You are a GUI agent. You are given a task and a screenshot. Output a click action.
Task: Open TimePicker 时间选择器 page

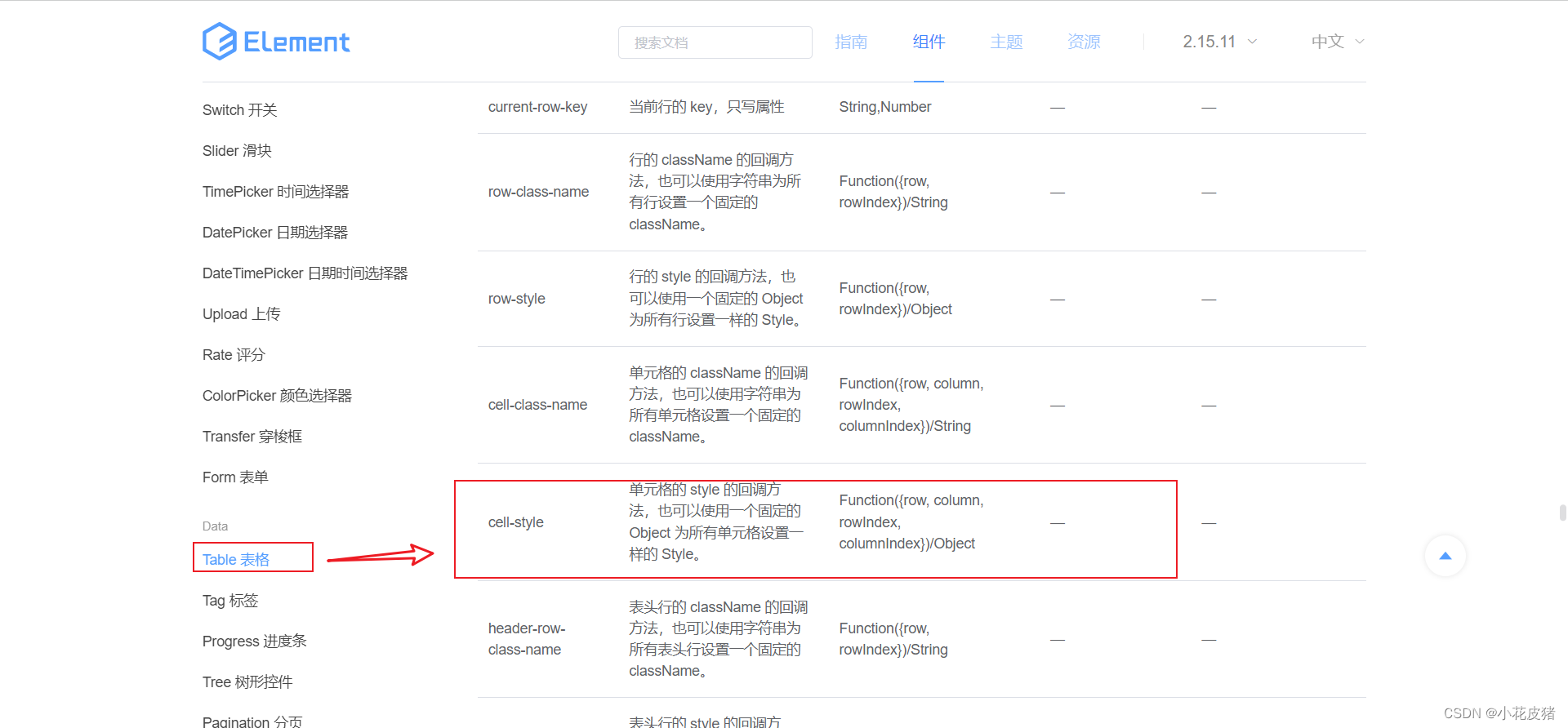click(276, 192)
